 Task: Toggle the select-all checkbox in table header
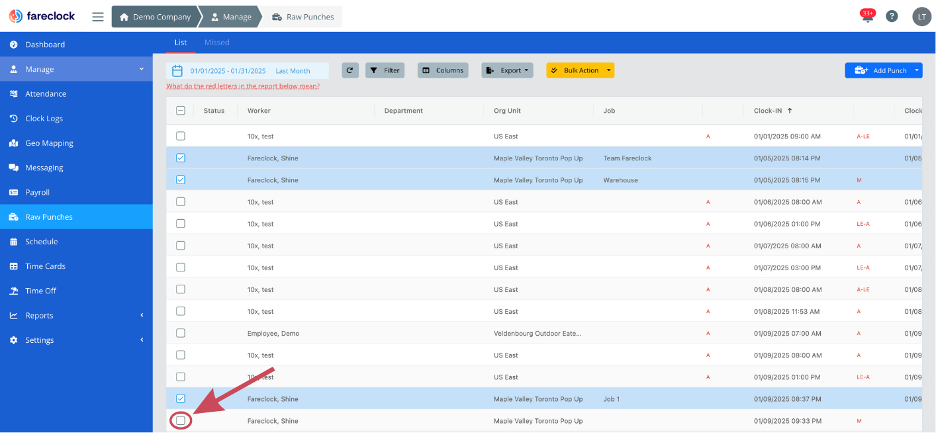[181, 110]
